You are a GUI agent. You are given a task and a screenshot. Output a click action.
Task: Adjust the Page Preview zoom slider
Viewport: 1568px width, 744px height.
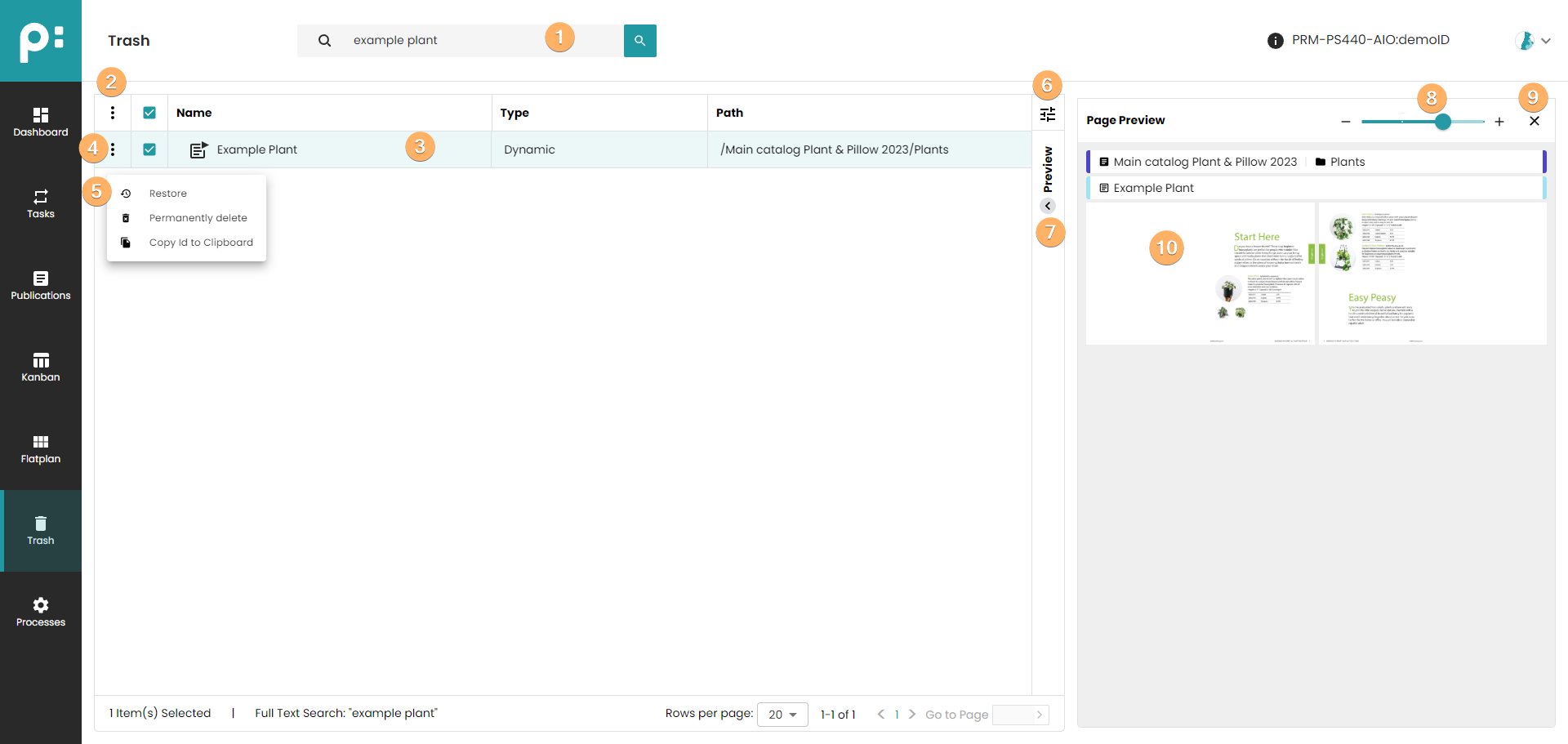[x=1443, y=122]
